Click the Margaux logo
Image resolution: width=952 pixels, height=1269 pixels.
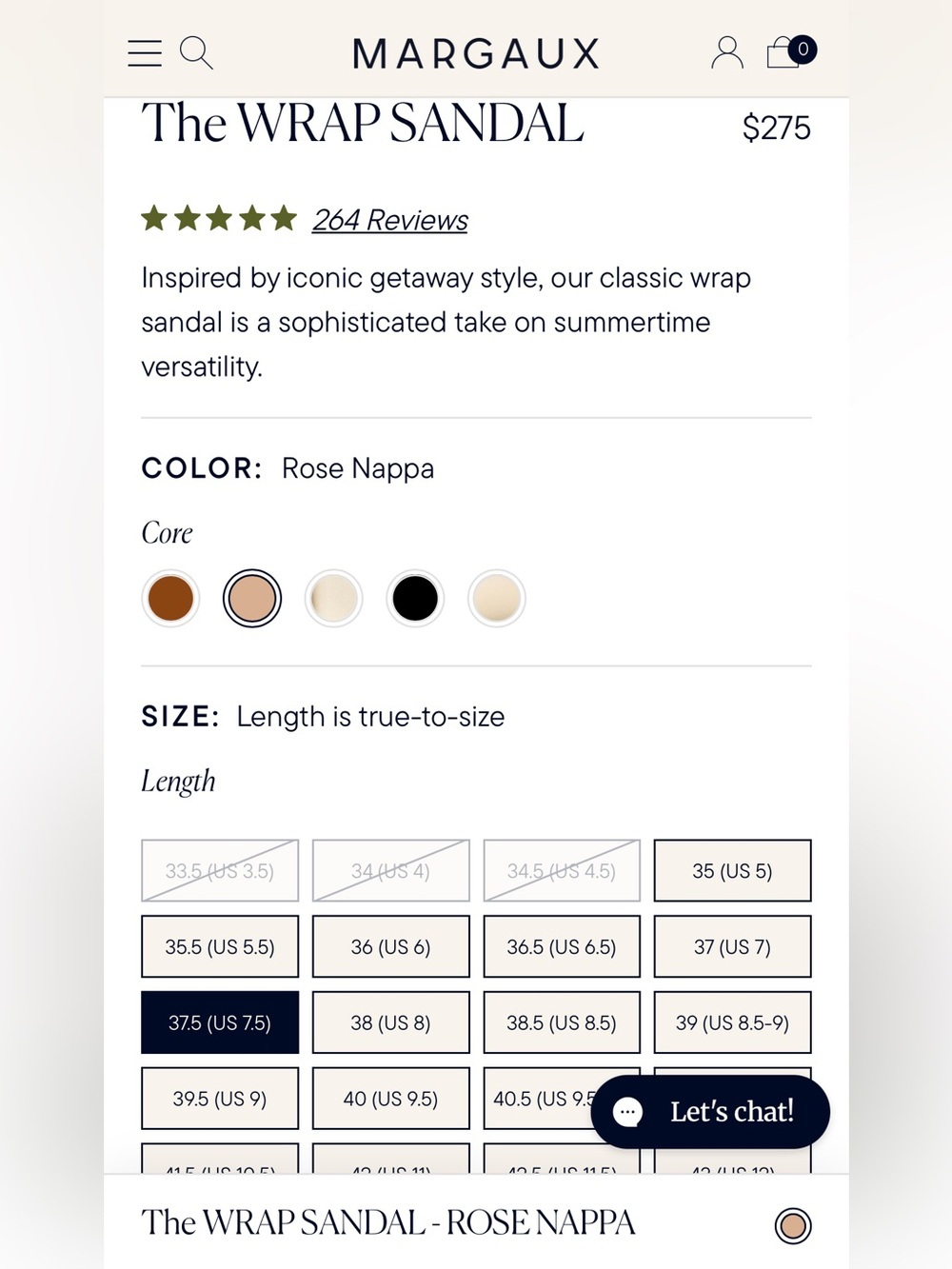click(476, 54)
